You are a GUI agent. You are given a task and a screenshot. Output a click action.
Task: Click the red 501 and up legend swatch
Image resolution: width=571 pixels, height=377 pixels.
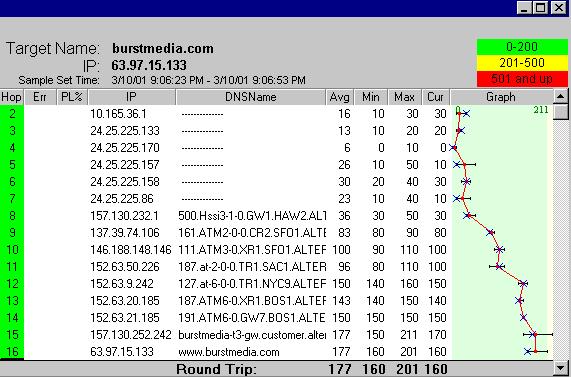click(x=522, y=79)
